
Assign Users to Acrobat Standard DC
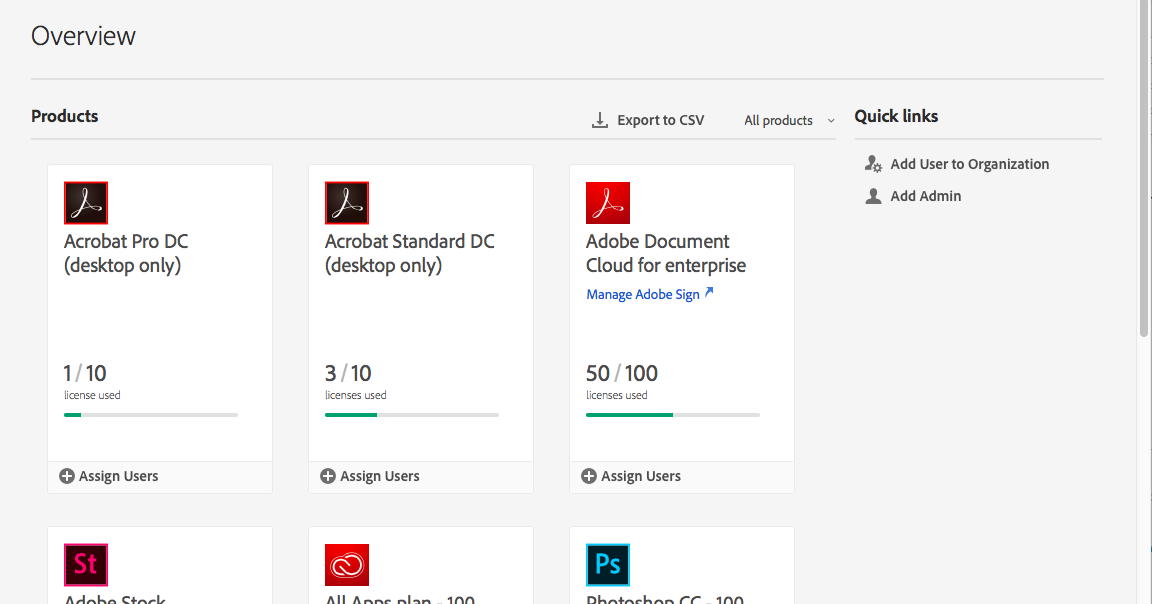pyautogui.click(x=370, y=476)
